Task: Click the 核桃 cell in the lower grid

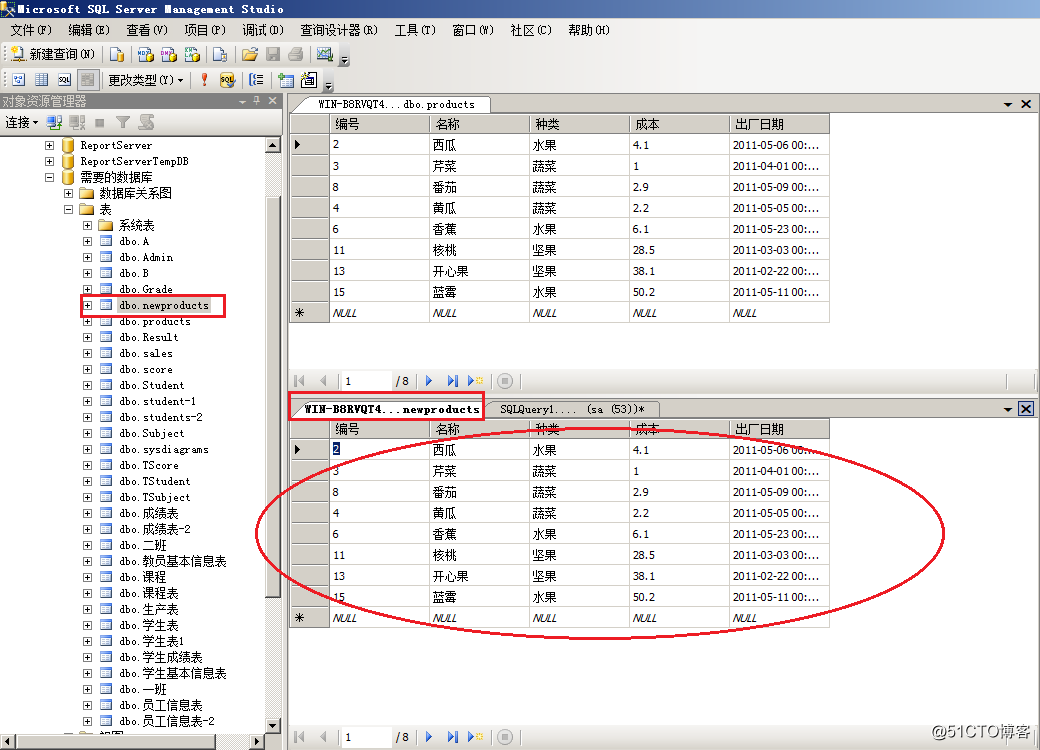Action: point(480,555)
